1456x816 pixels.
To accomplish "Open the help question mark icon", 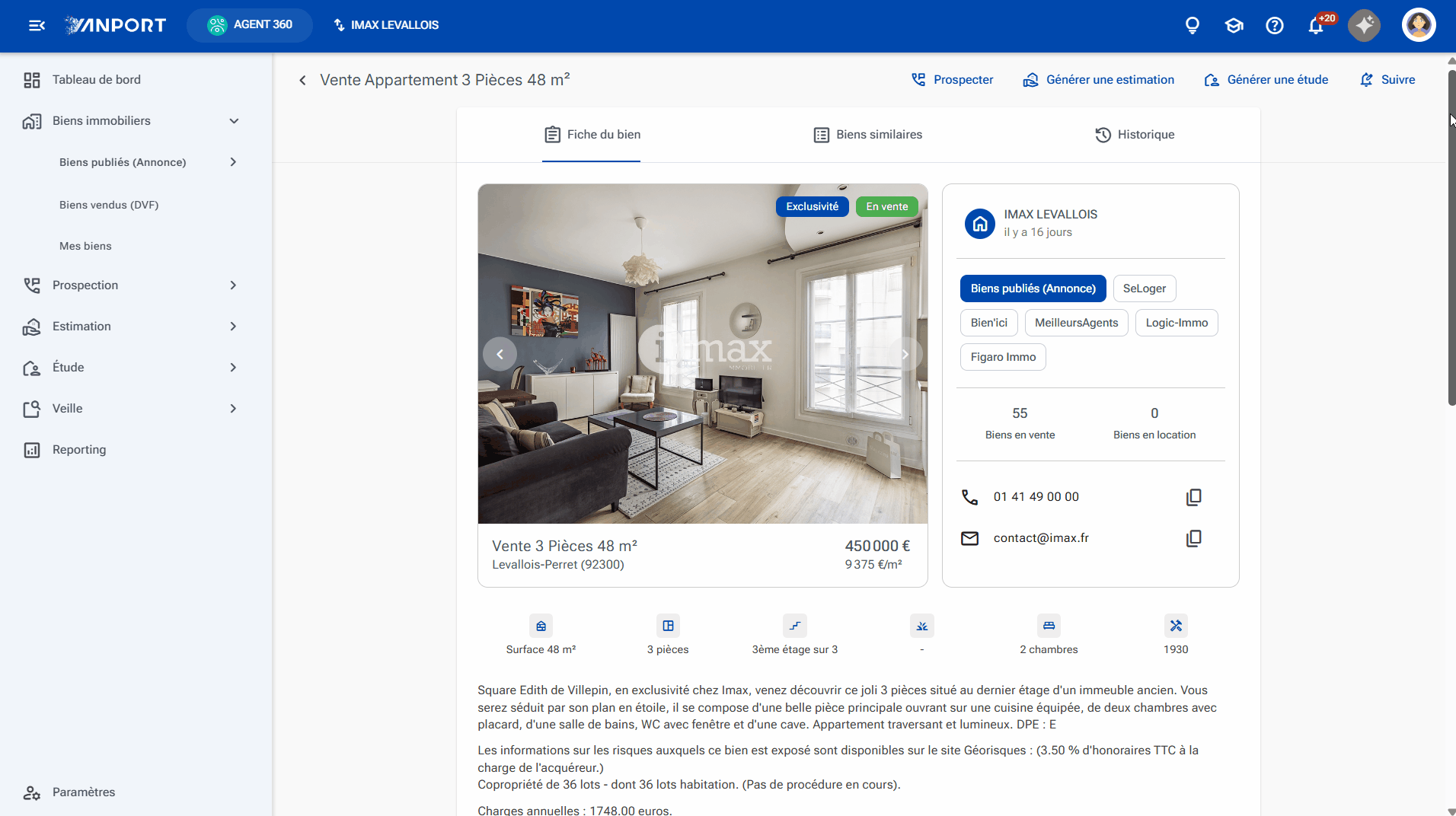I will 1274,25.
